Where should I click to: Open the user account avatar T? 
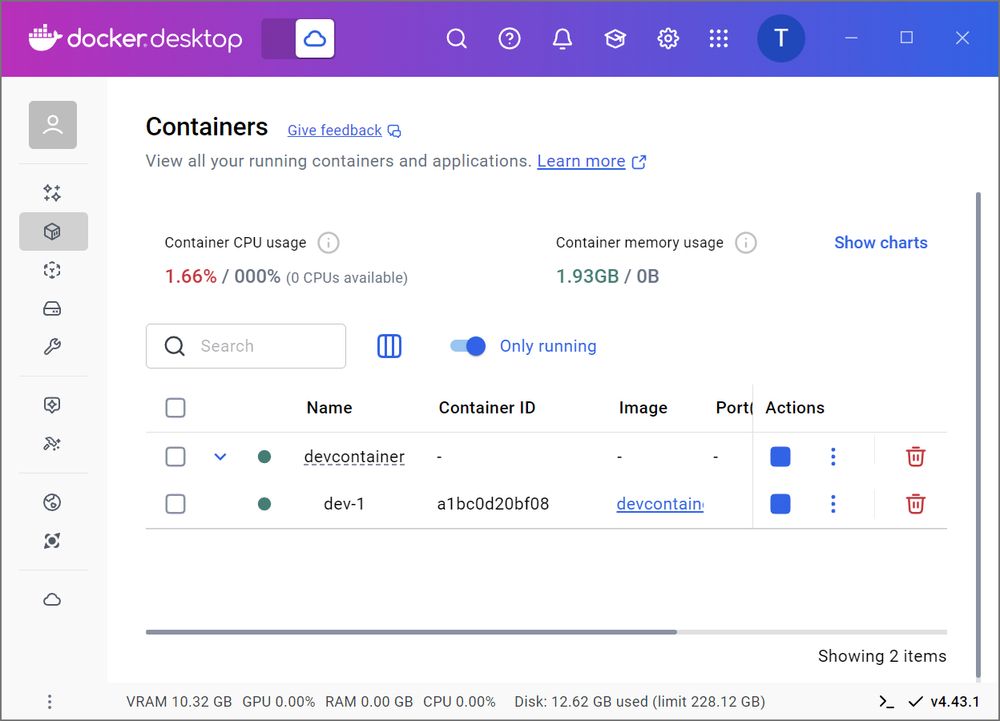click(781, 38)
